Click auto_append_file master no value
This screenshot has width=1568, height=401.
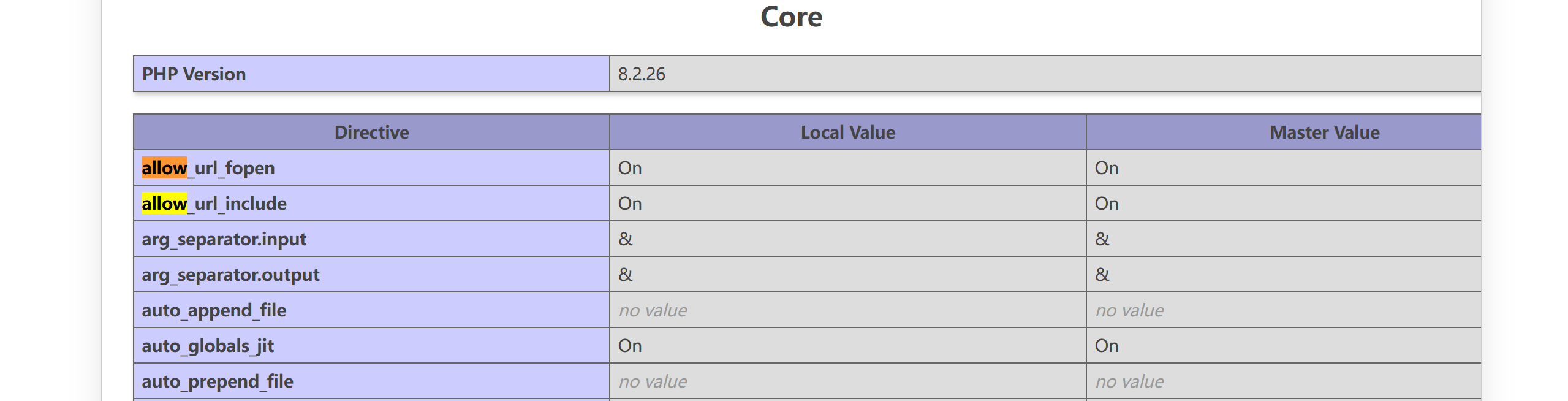[1129, 310]
